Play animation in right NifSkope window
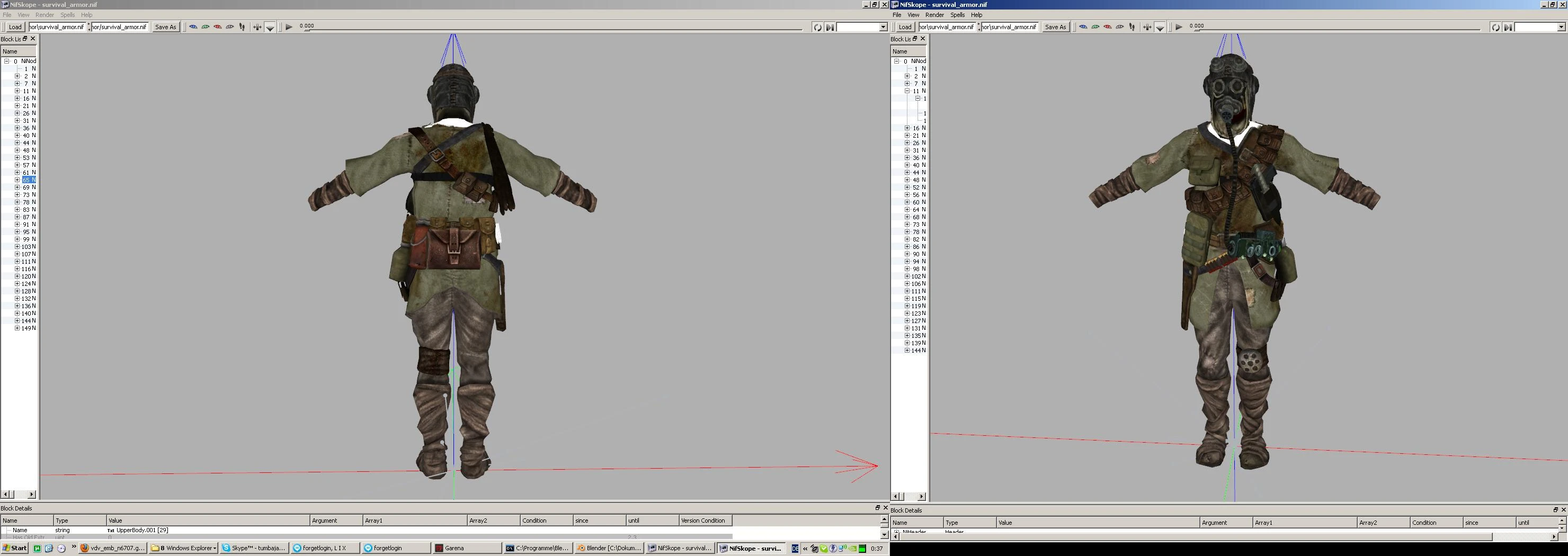The width and height of the screenshot is (1568, 556). point(1179,27)
